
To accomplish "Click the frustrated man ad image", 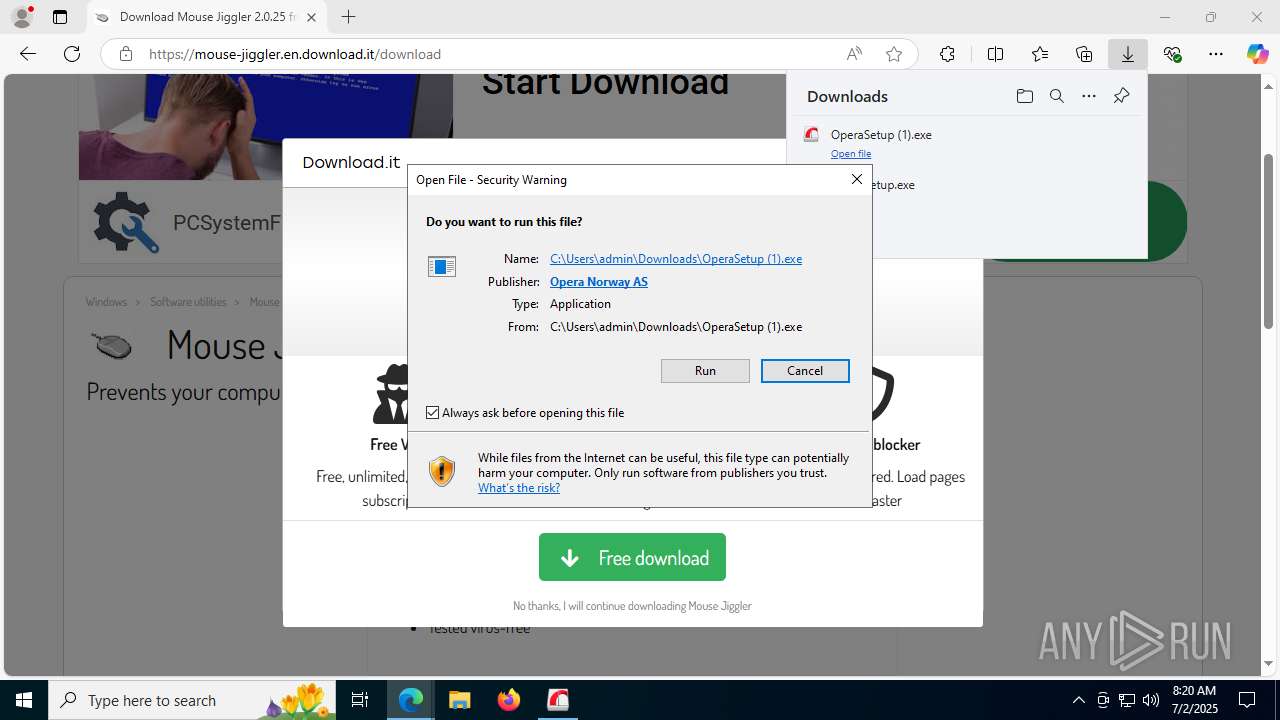I will [x=266, y=127].
